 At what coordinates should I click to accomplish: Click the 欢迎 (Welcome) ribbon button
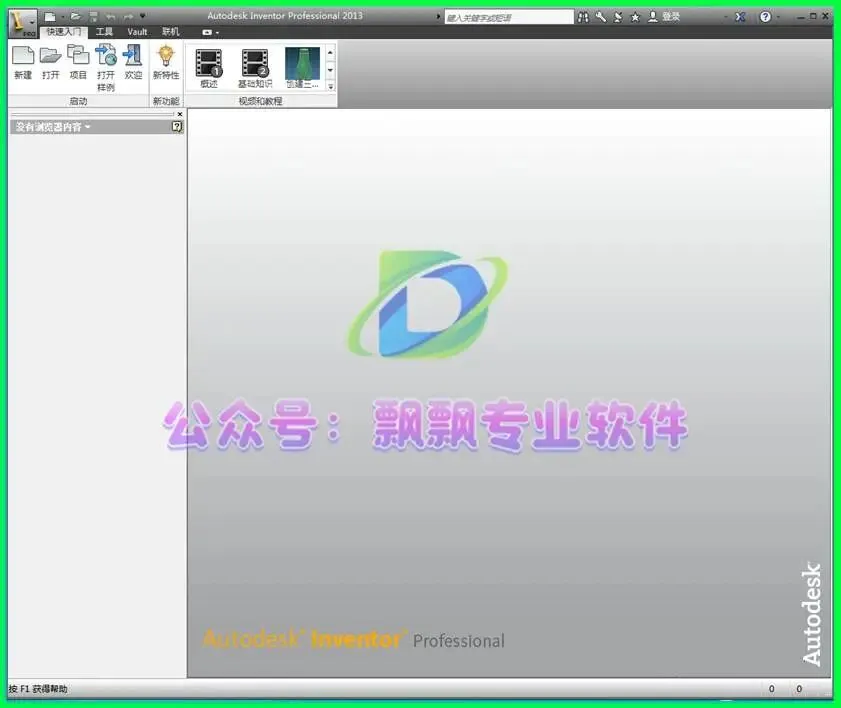coord(133,63)
